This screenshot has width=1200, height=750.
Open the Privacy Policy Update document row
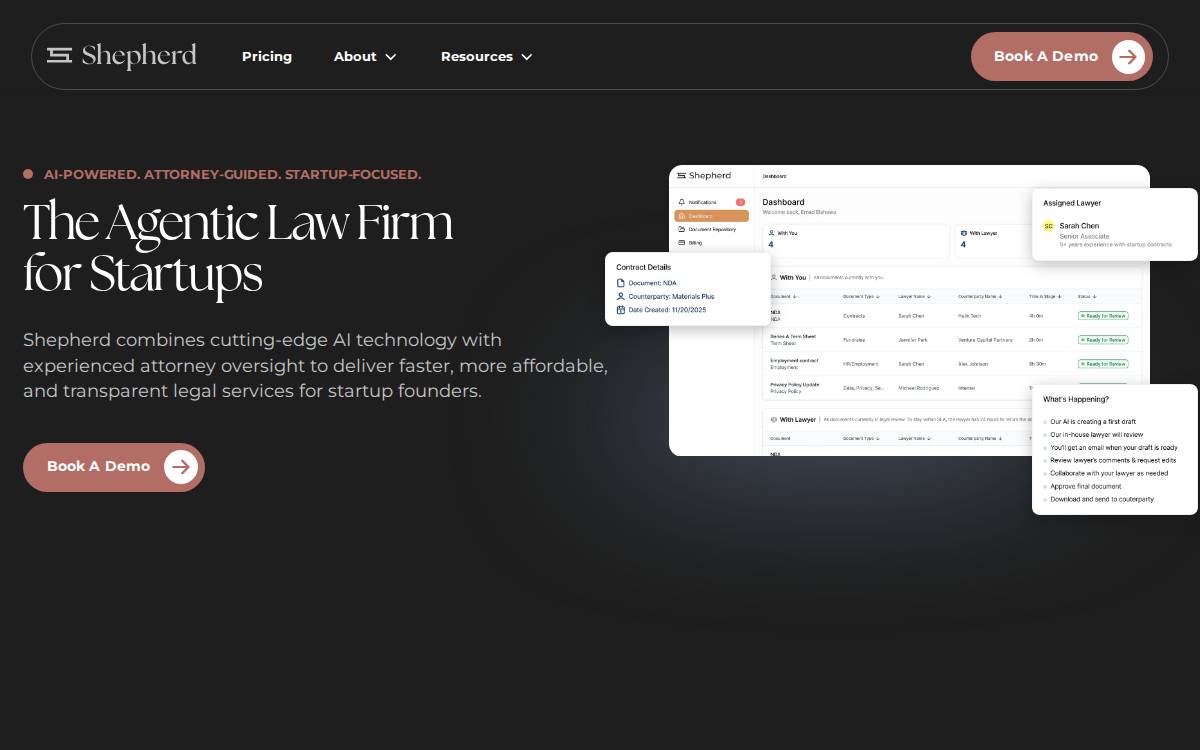897,388
